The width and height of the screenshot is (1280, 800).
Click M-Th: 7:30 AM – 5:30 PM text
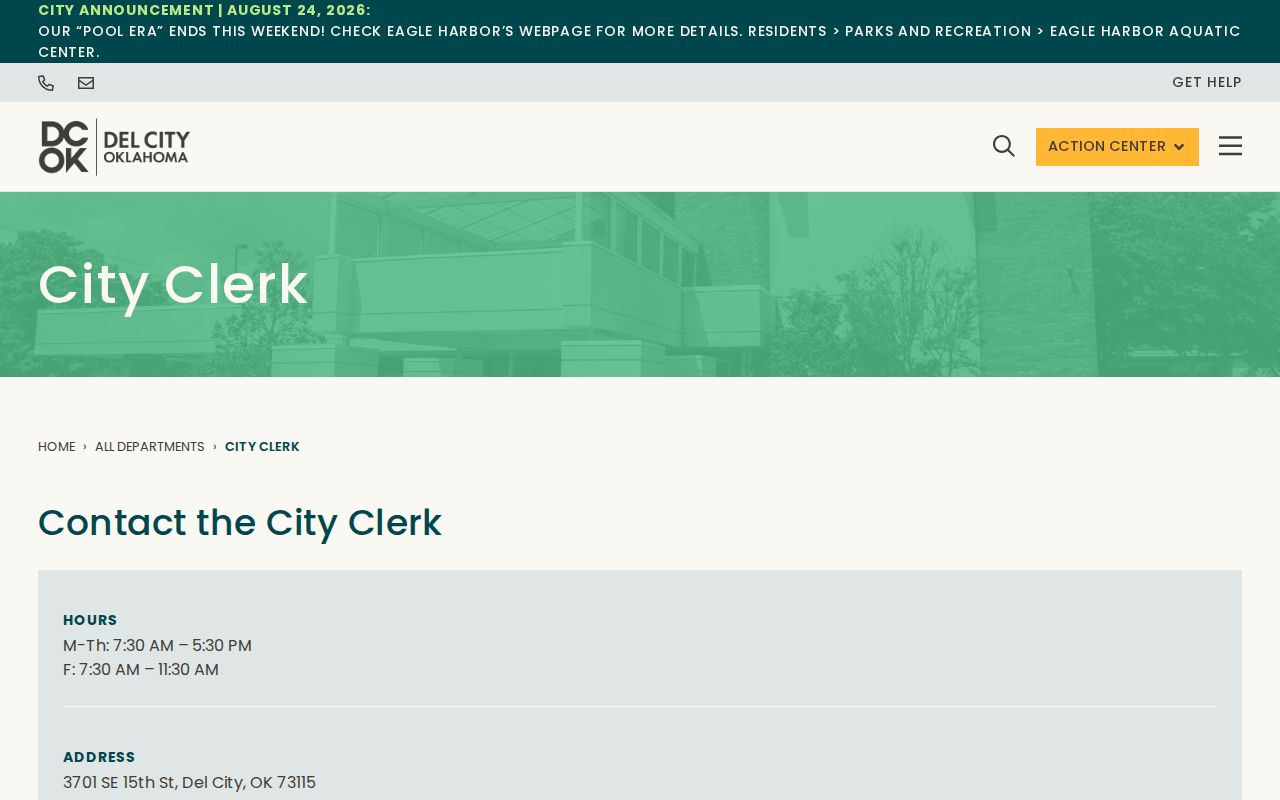157,646
